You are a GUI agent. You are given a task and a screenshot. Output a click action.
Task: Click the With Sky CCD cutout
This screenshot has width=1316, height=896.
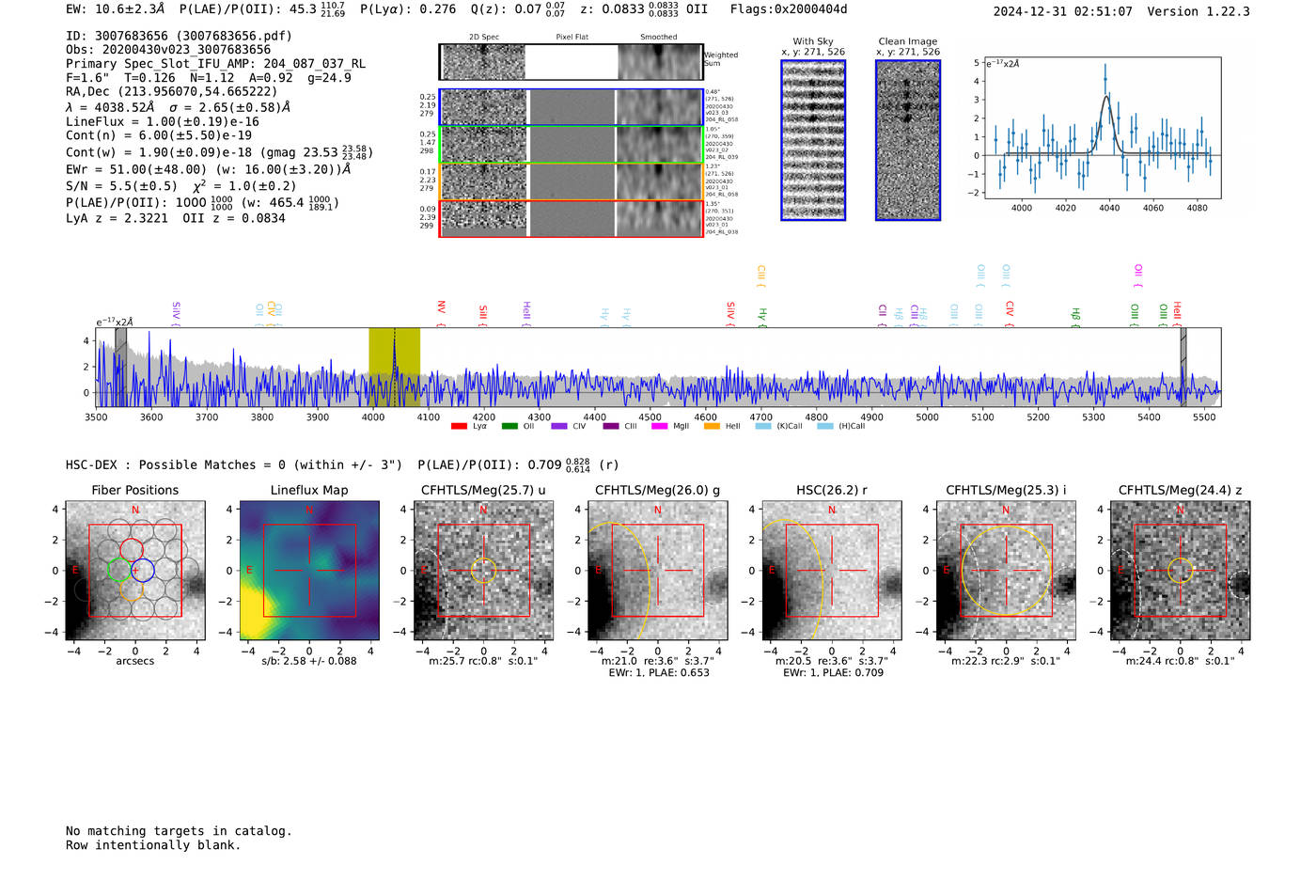[813, 140]
